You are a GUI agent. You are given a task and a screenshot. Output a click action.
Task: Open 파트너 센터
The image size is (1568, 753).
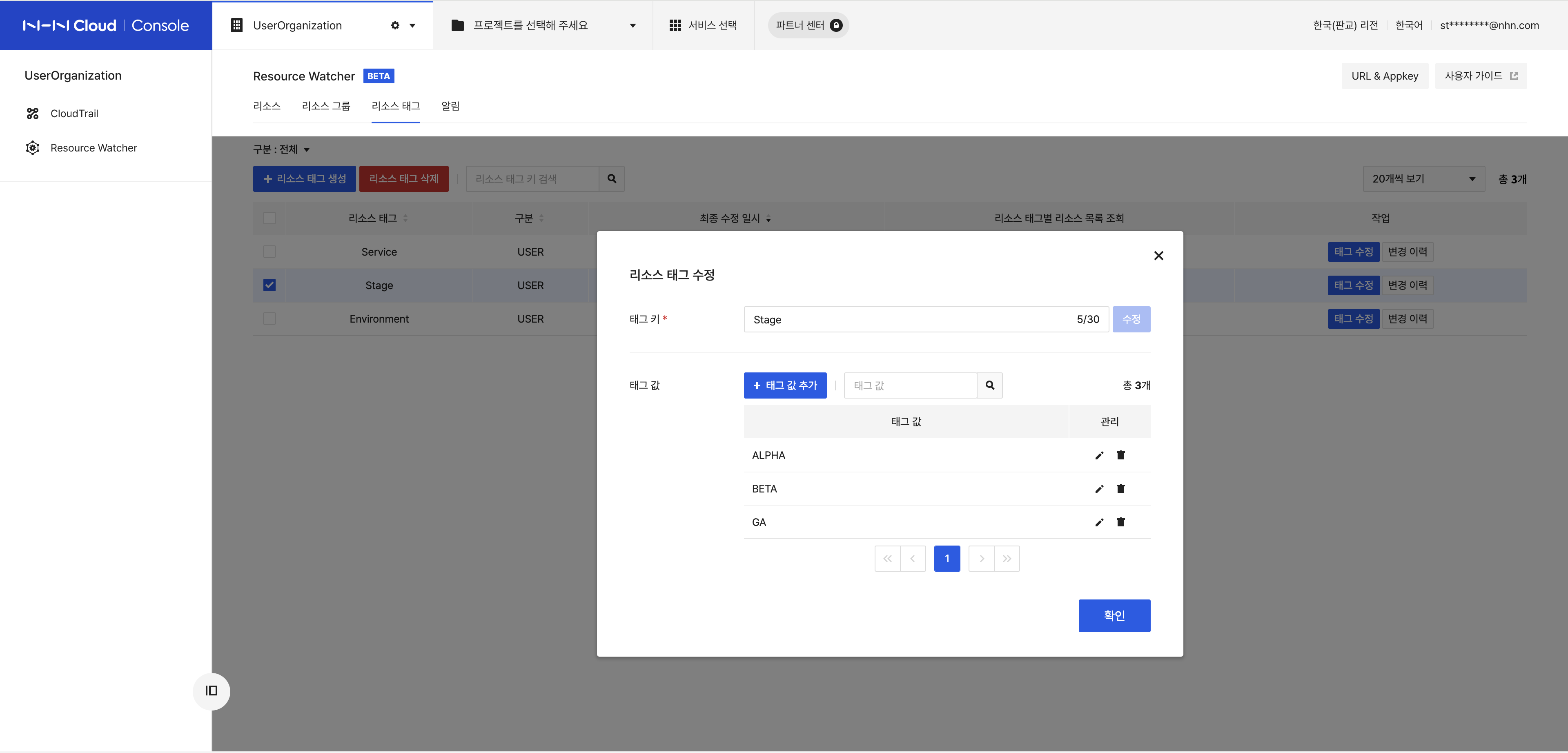[x=808, y=26]
